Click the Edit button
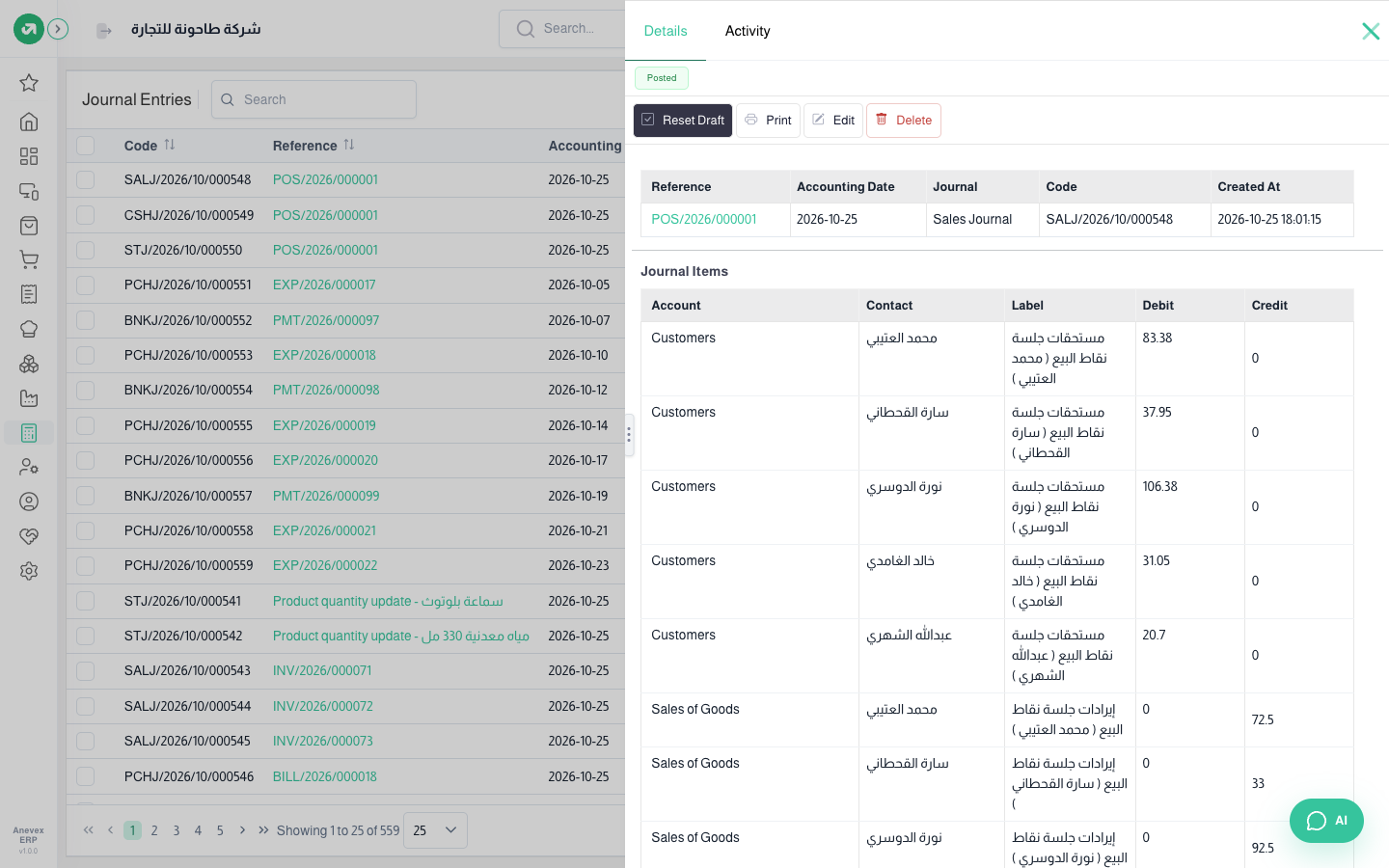This screenshot has height=868, width=1389. [833, 121]
